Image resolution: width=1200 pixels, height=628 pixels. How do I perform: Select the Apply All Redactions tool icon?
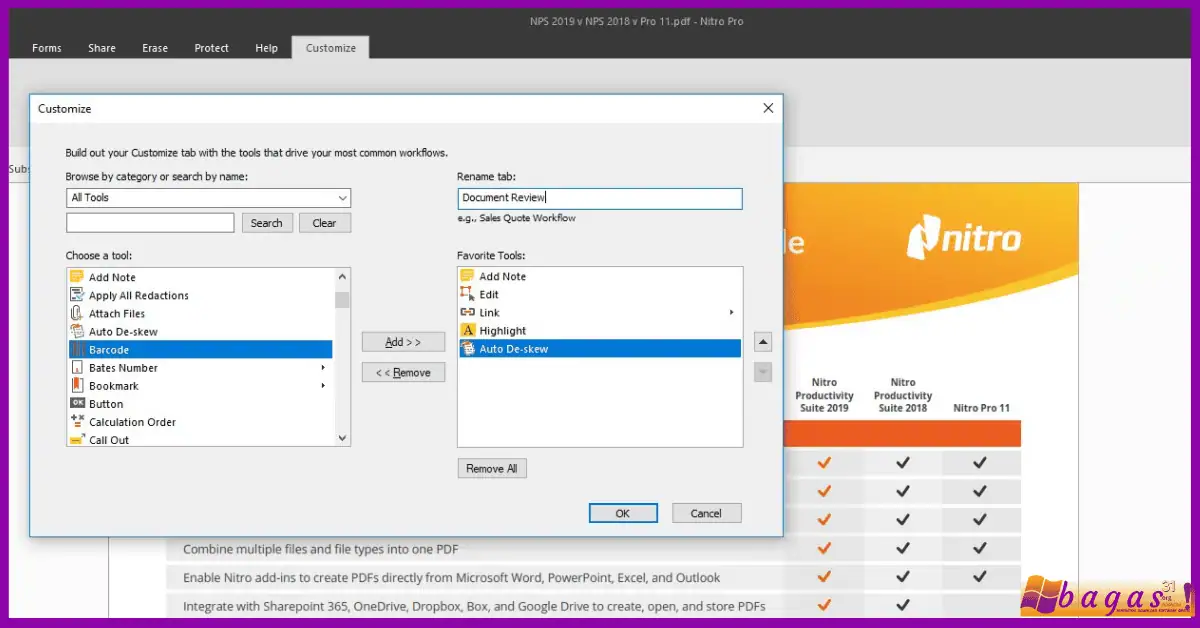[77, 295]
